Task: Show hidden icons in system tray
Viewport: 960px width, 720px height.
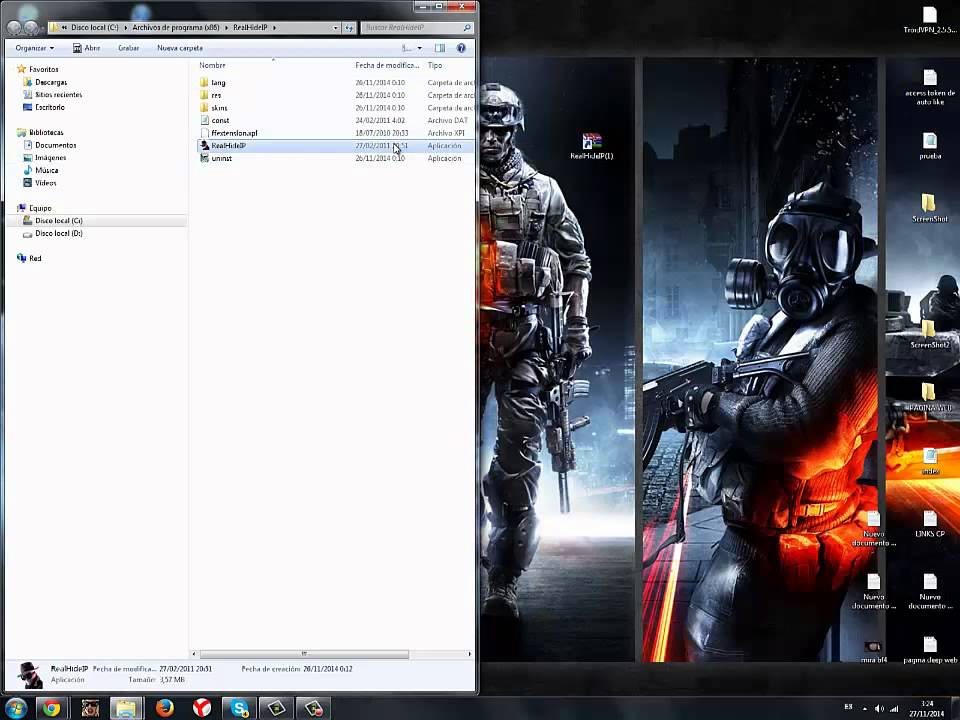Action: 864,708
